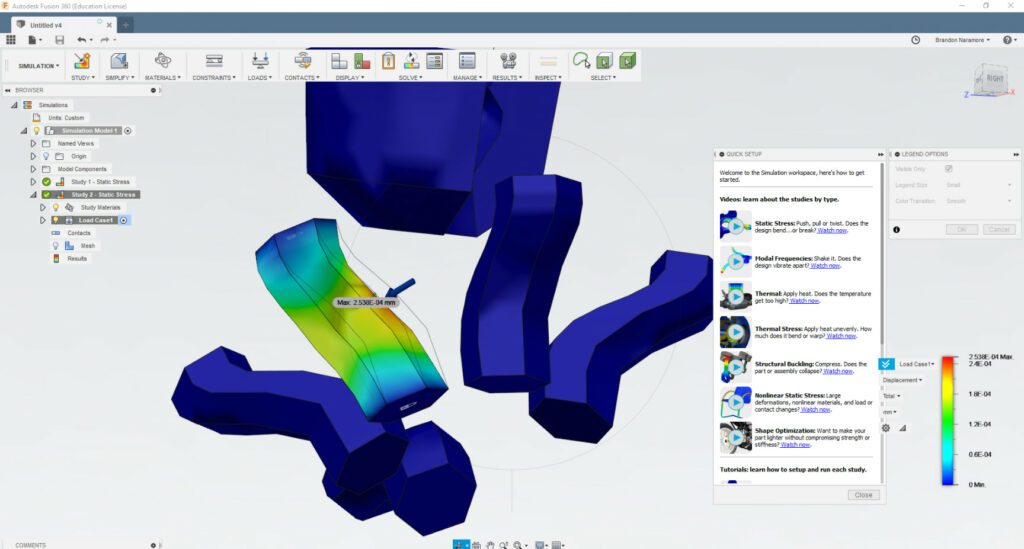Viewport: 1024px width, 549px height.
Task: Click the Automatic Contacts icon
Action: point(302,61)
